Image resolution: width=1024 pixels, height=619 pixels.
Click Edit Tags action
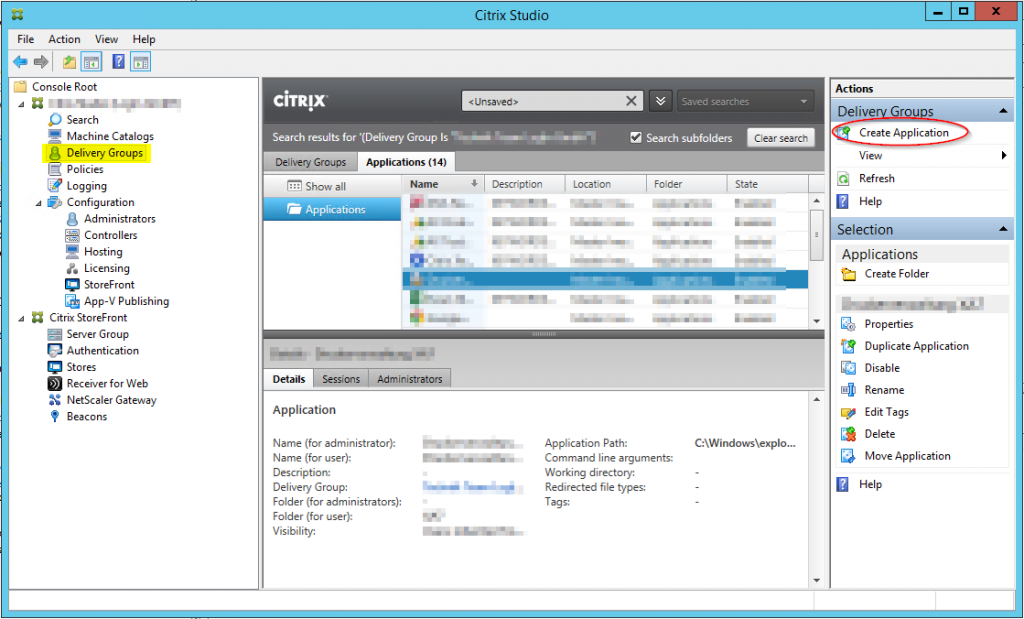point(886,412)
